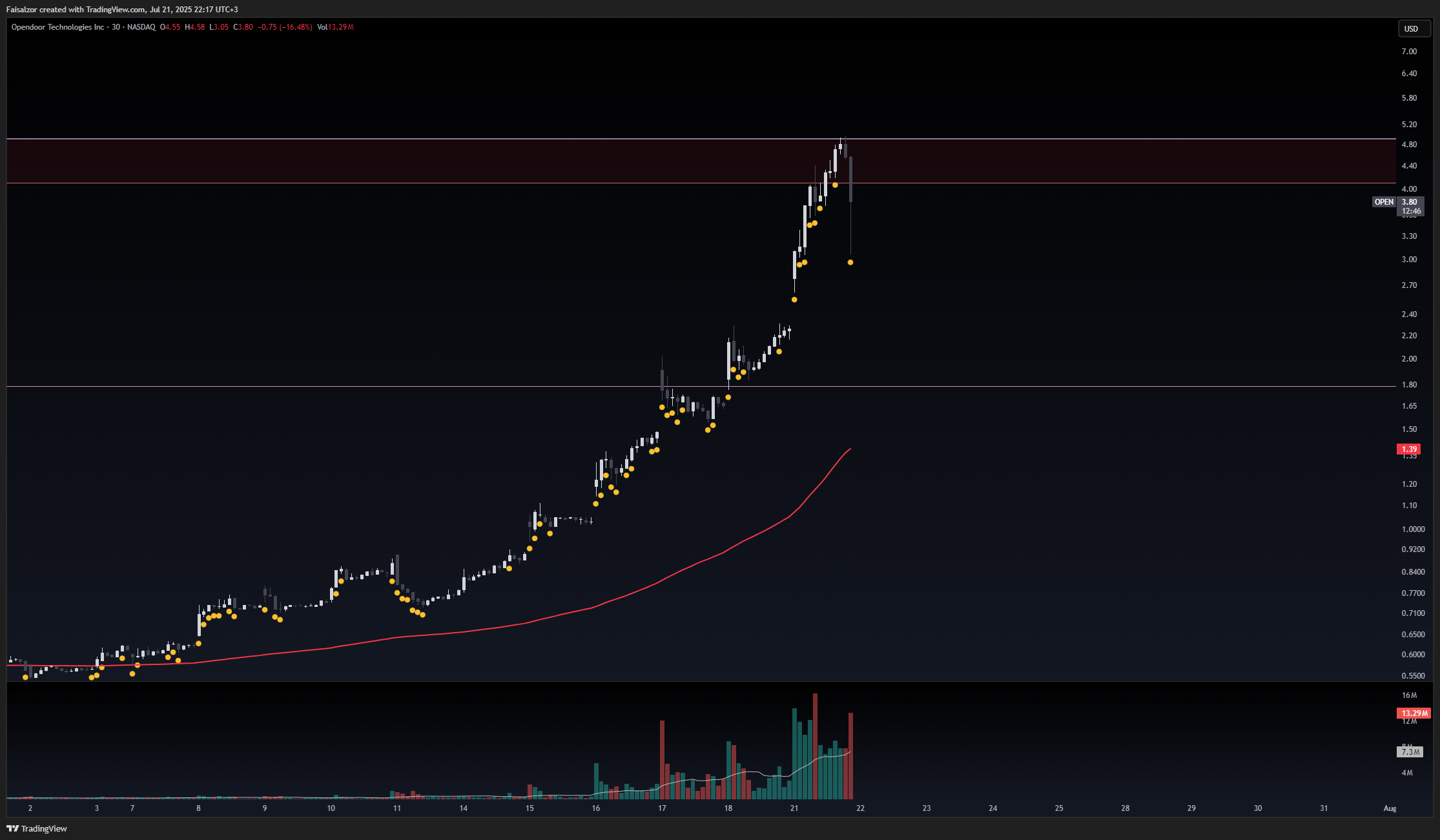Click the 3.30 price scale label
The width and height of the screenshot is (1440, 840).
point(1409,236)
